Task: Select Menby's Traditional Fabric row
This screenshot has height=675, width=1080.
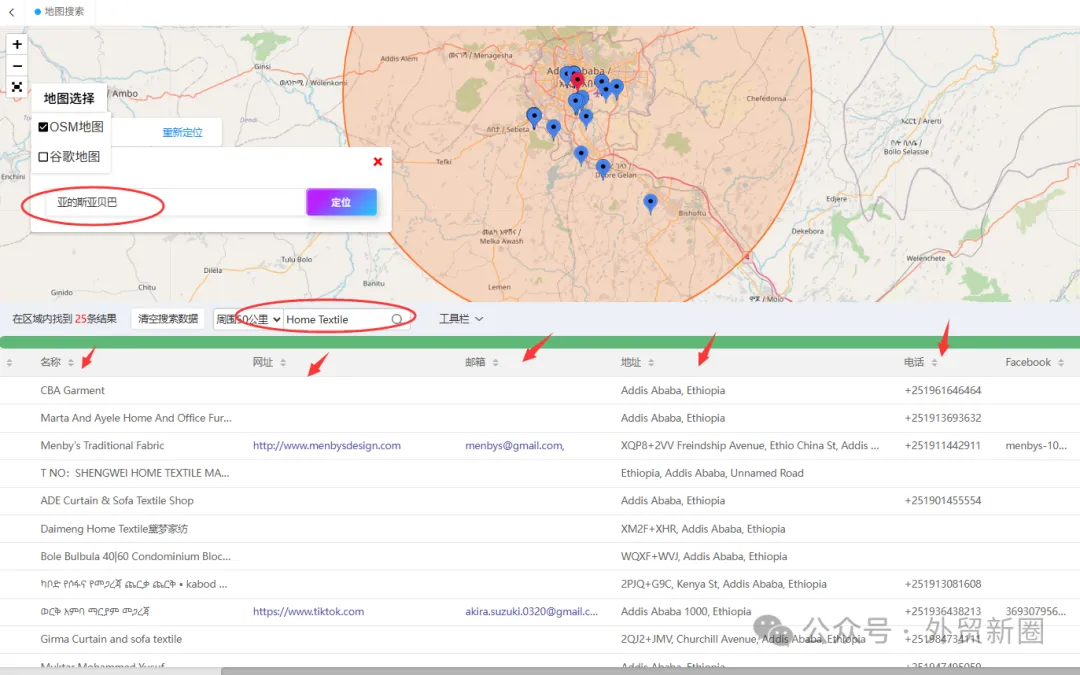Action: (102, 446)
